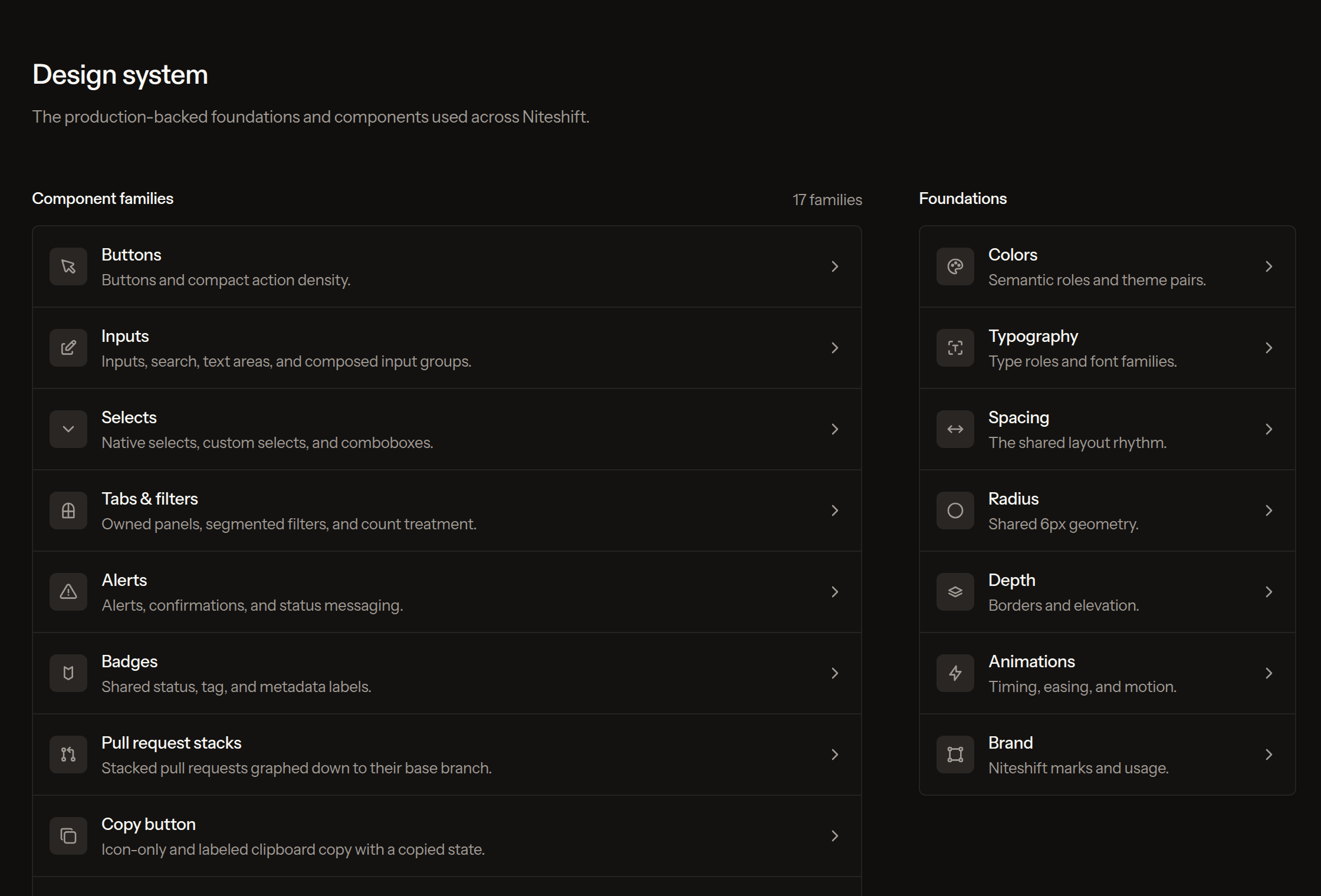Expand the Colors row chevron
The height and width of the screenshot is (896, 1321).
click(1269, 266)
